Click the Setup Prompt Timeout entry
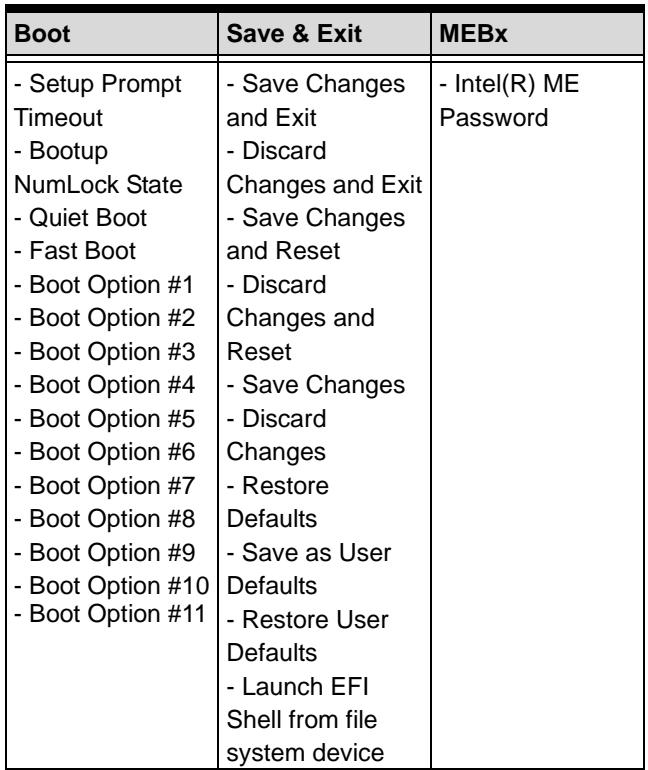Screen dimensions: 648x770 tap(98, 101)
